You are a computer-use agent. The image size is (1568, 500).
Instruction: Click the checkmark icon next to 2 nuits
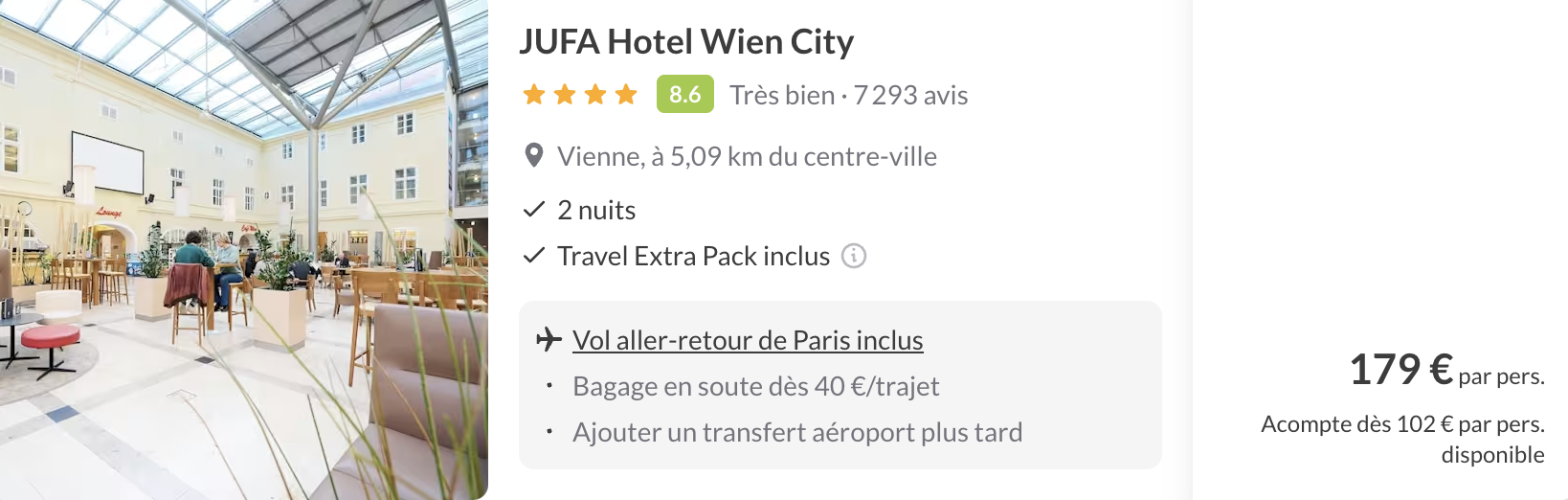(x=534, y=209)
